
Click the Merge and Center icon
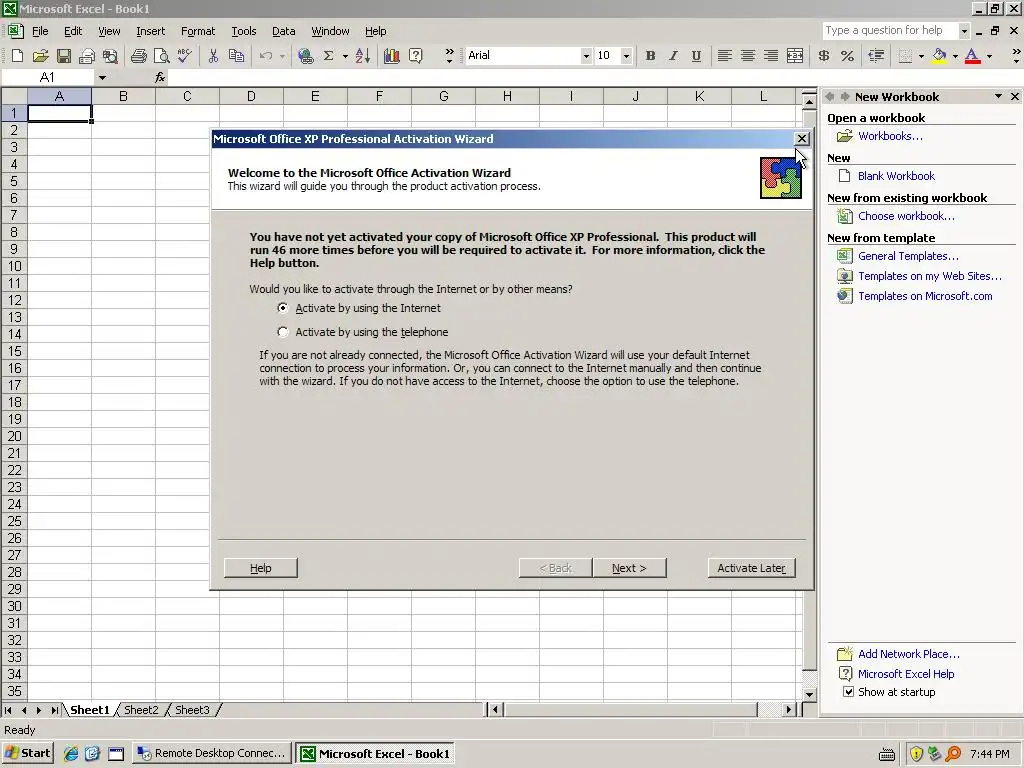point(795,56)
